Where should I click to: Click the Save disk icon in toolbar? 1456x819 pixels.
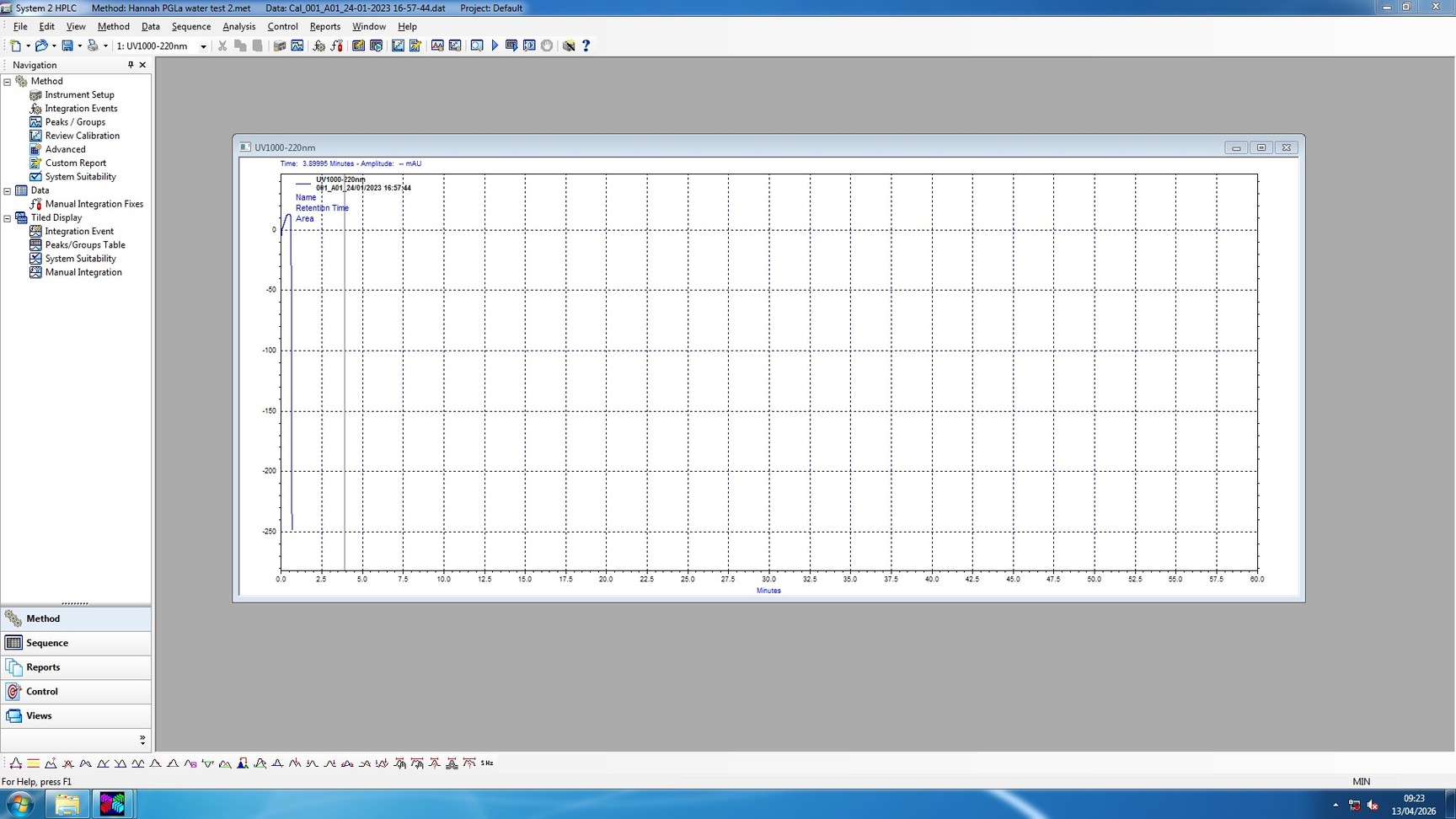[x=67, y=45]
